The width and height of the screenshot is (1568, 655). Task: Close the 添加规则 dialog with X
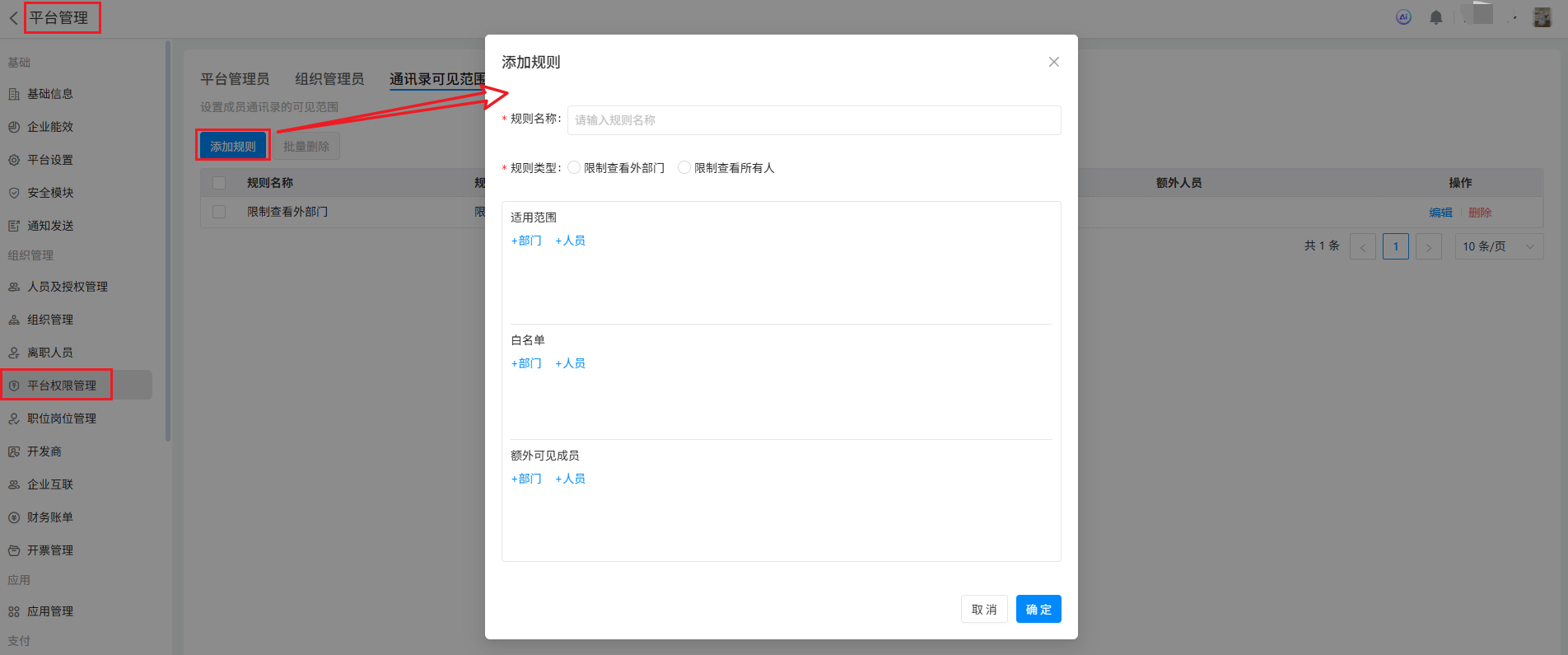1053,62
